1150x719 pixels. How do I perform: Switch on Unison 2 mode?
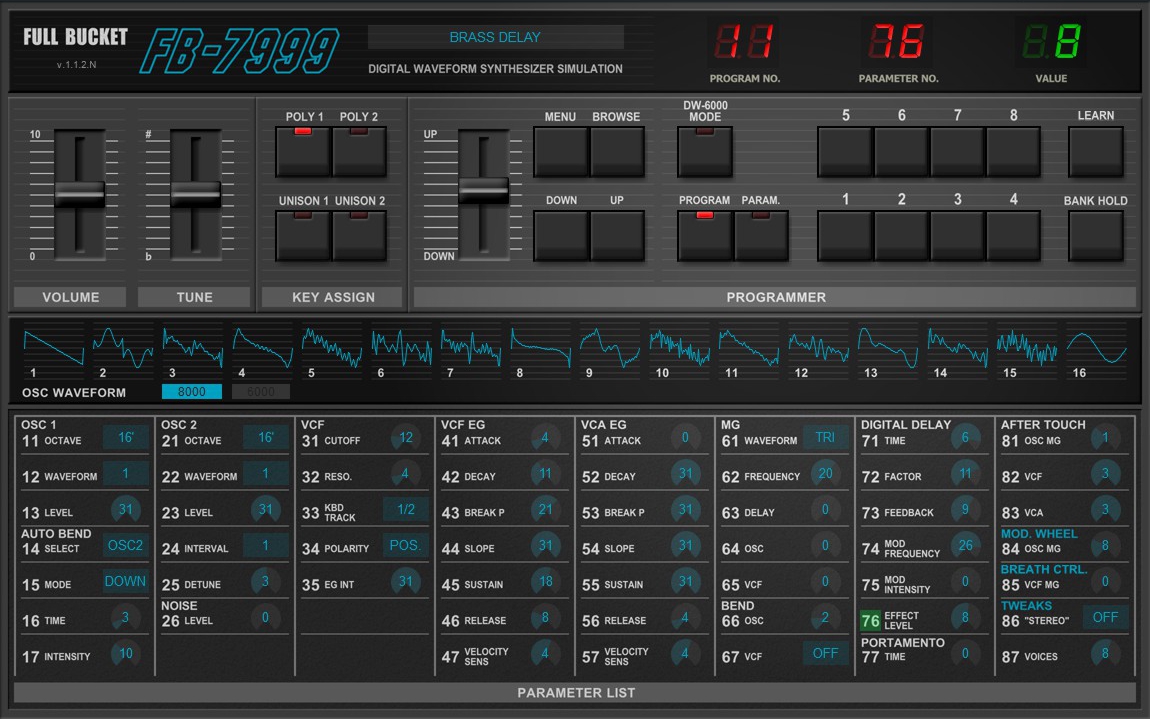pos(360,235)
